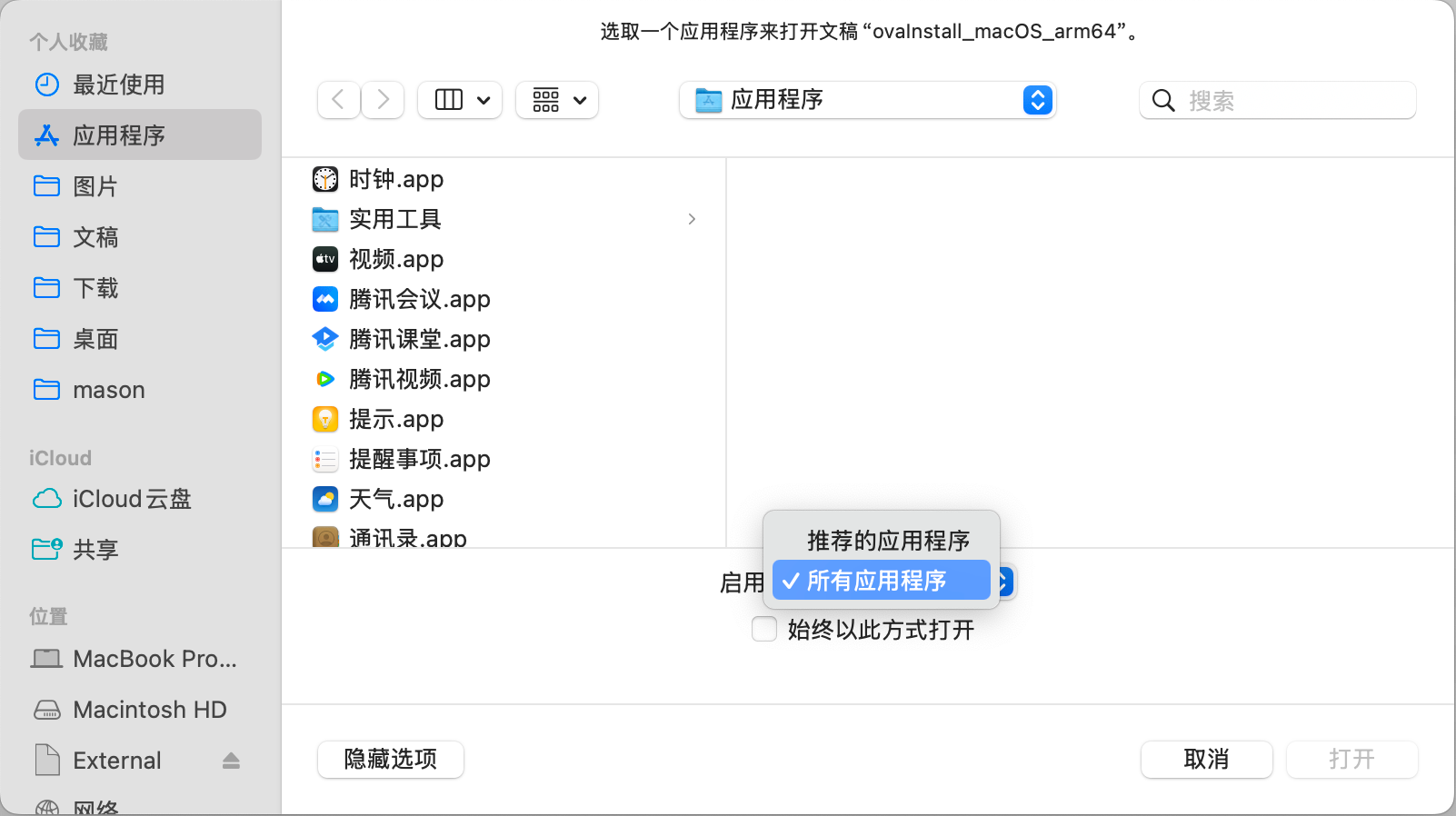The image size is (1456, 816).
Task: Click the 时钟.app clock icon
Action: 325,179
